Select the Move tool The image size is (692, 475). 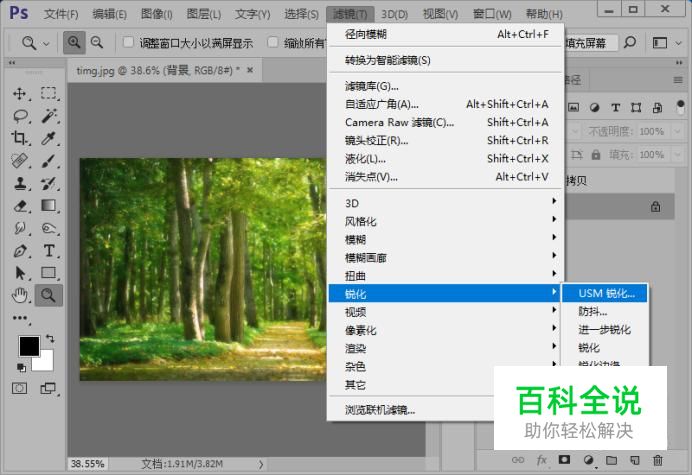pos(19,94)
